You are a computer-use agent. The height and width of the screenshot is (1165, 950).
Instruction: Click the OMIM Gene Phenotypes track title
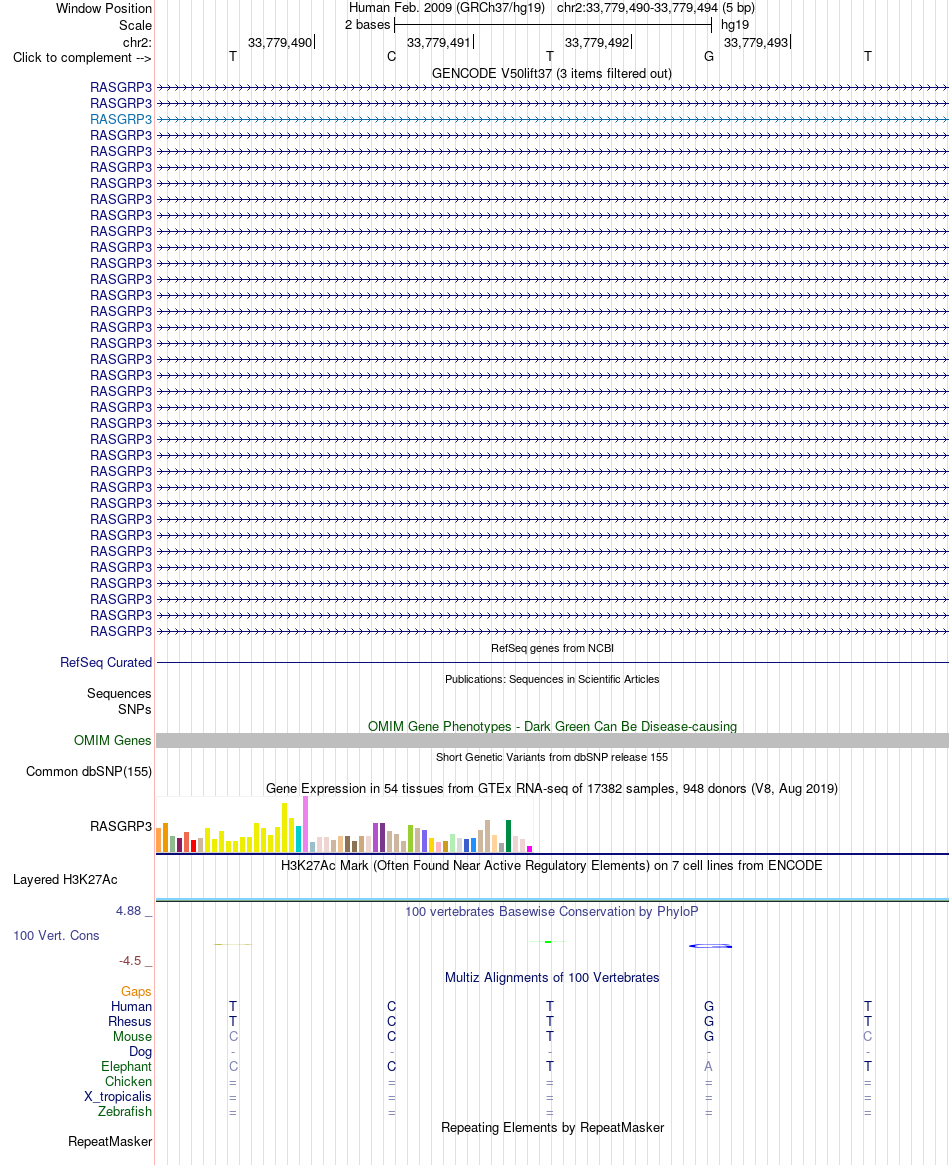552,726
